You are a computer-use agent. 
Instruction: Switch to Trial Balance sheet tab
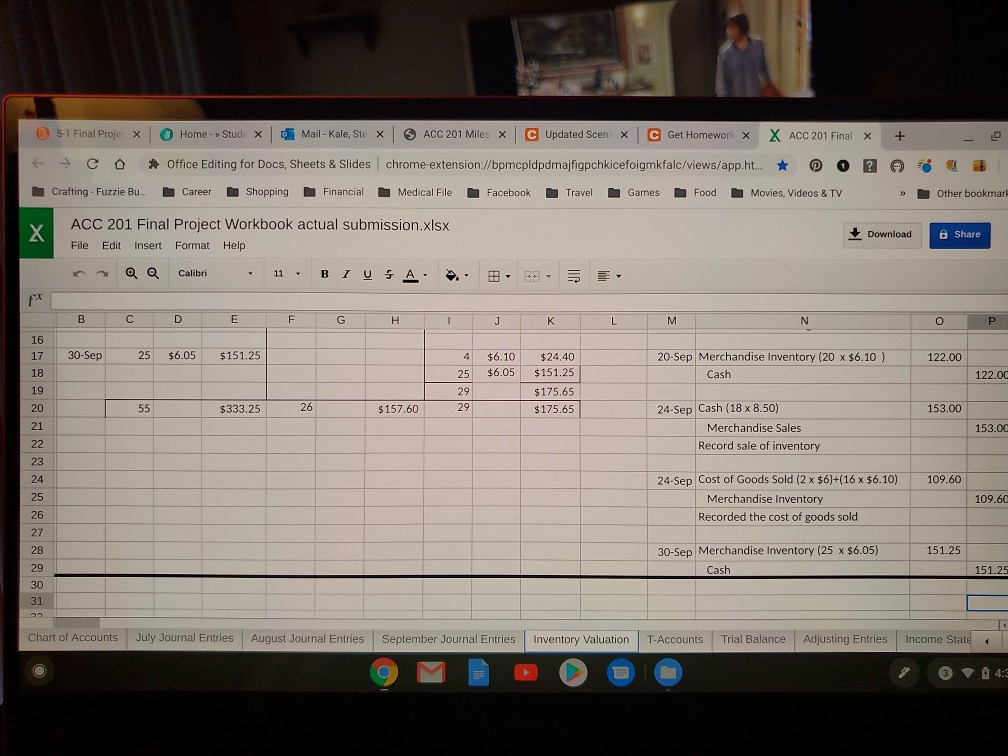(753, 640)
